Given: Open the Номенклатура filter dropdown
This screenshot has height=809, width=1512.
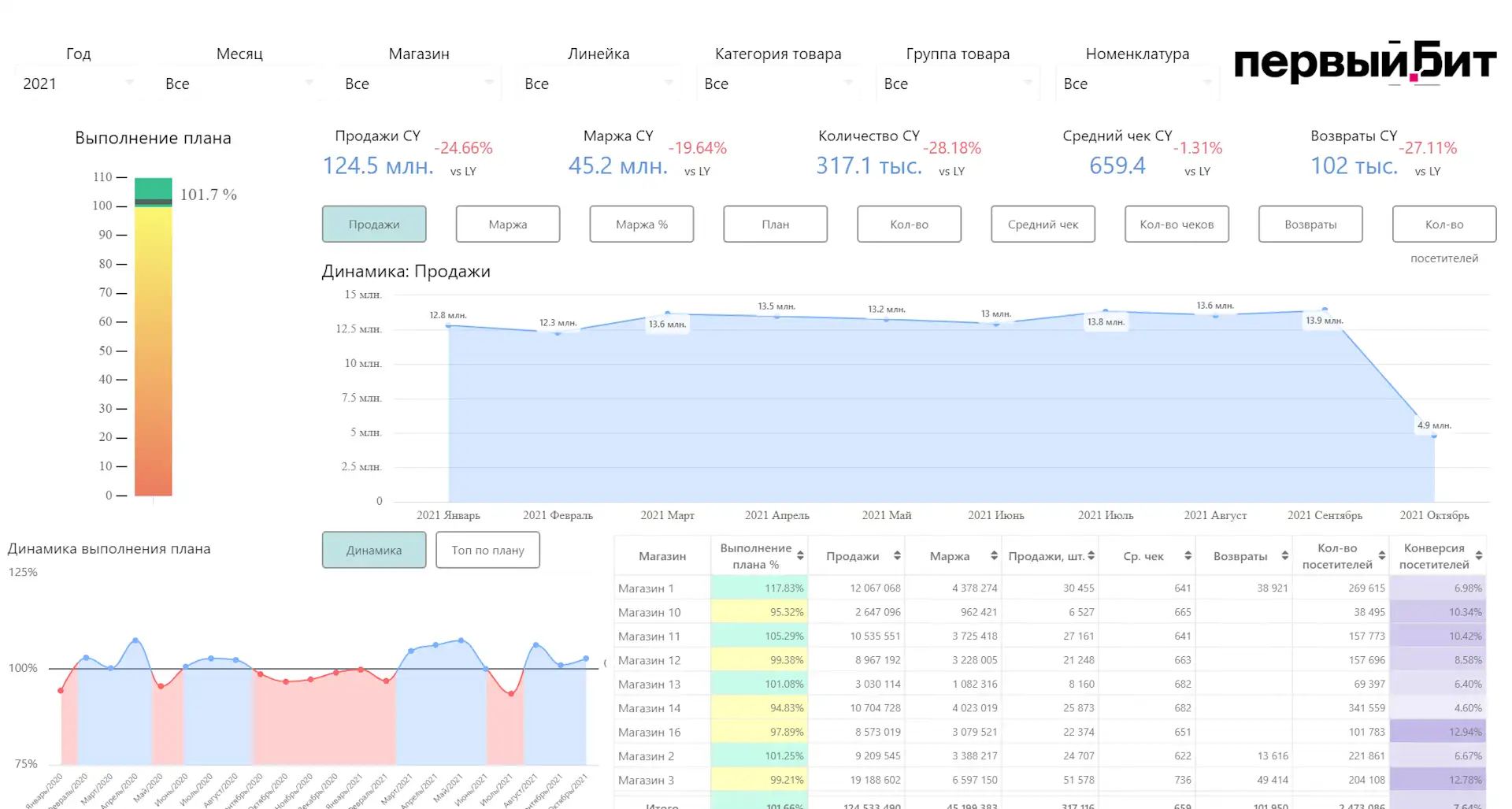Looking at the screenshot, I should pos(1137,83).
